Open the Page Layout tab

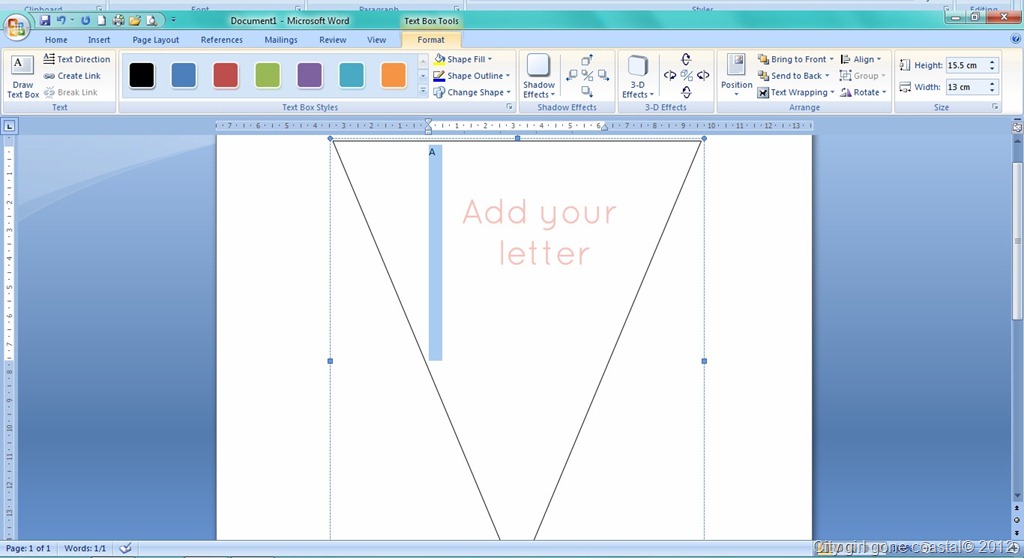[x=155, y=40]
